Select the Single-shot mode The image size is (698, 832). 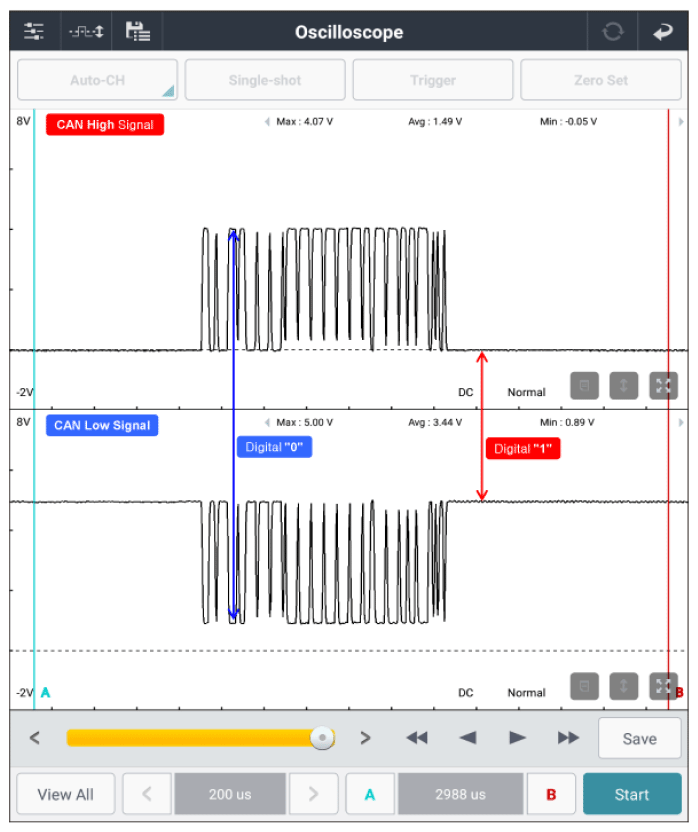pos(264,80)
